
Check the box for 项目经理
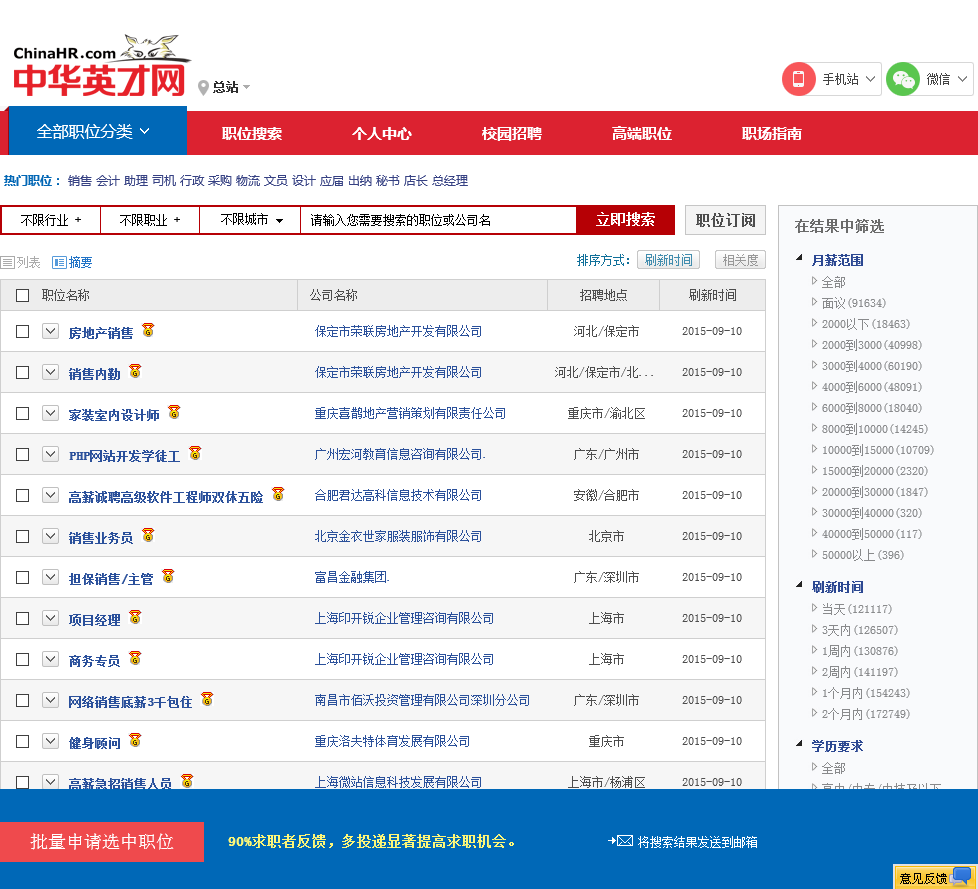22,619
